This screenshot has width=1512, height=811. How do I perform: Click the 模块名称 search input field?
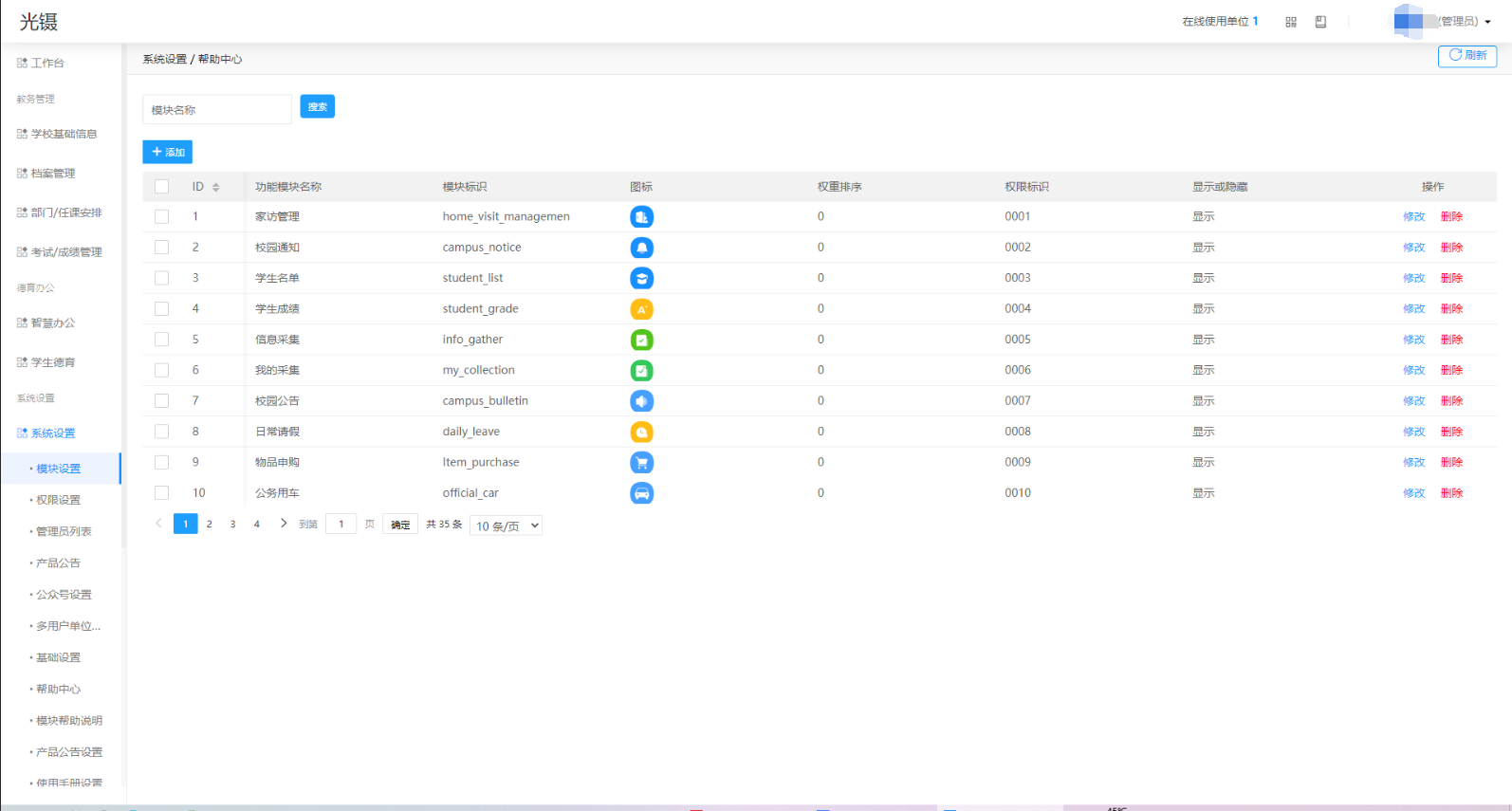(217, 109)
